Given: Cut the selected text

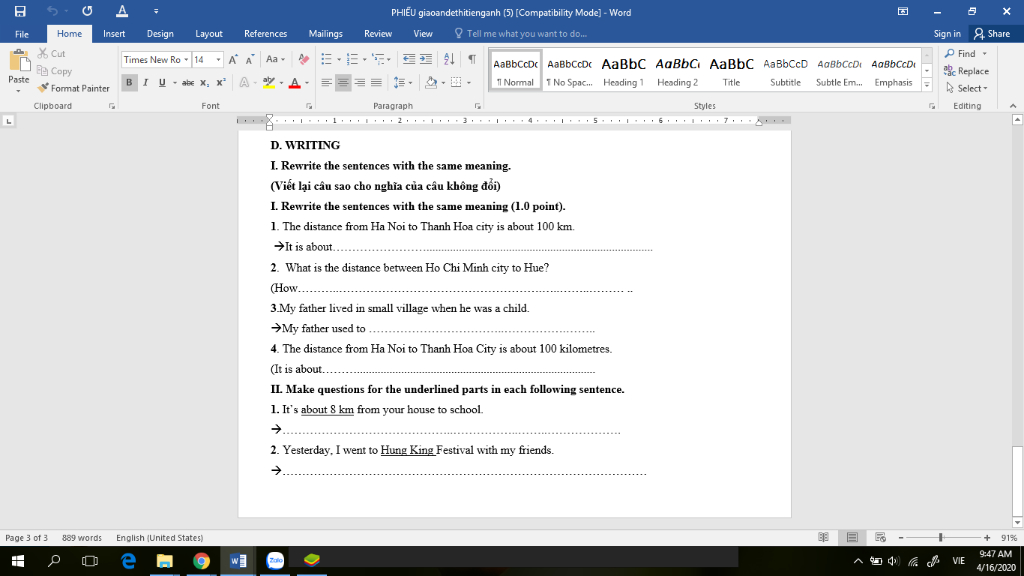Looking at the screenshot, I should click(52, 54).
